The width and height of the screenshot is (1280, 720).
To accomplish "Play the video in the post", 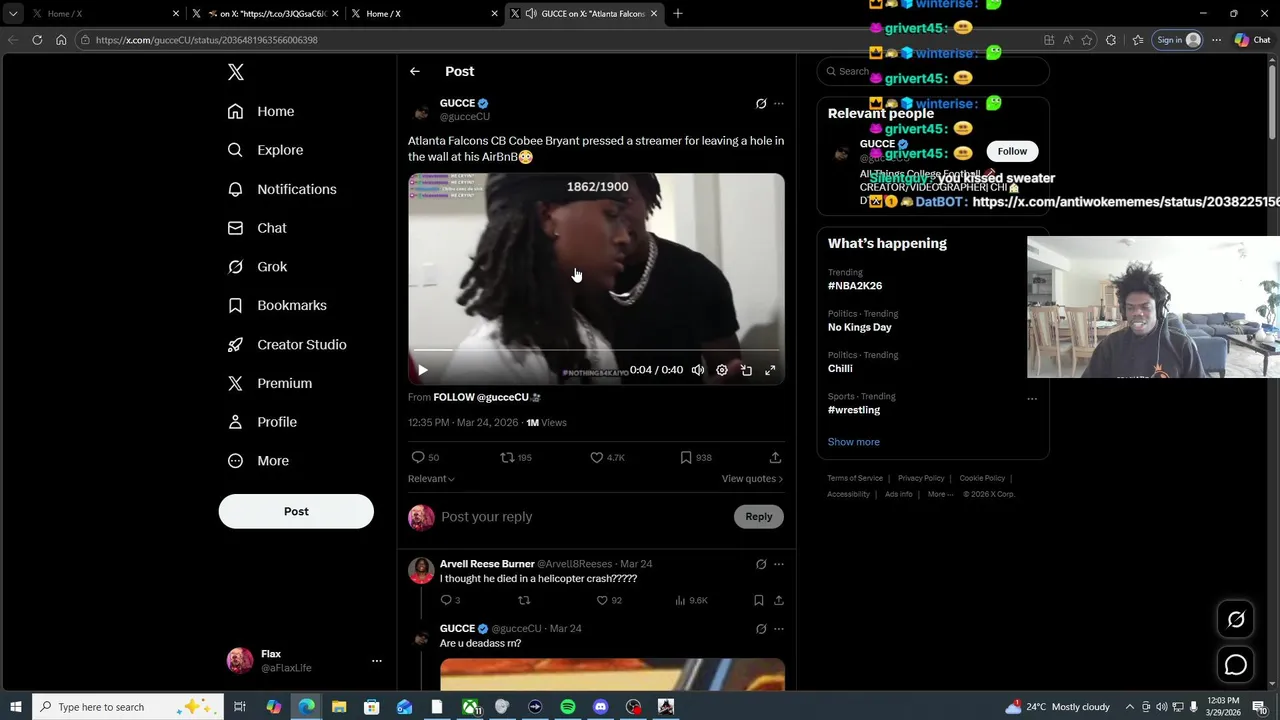I will [x=423, y=370].
